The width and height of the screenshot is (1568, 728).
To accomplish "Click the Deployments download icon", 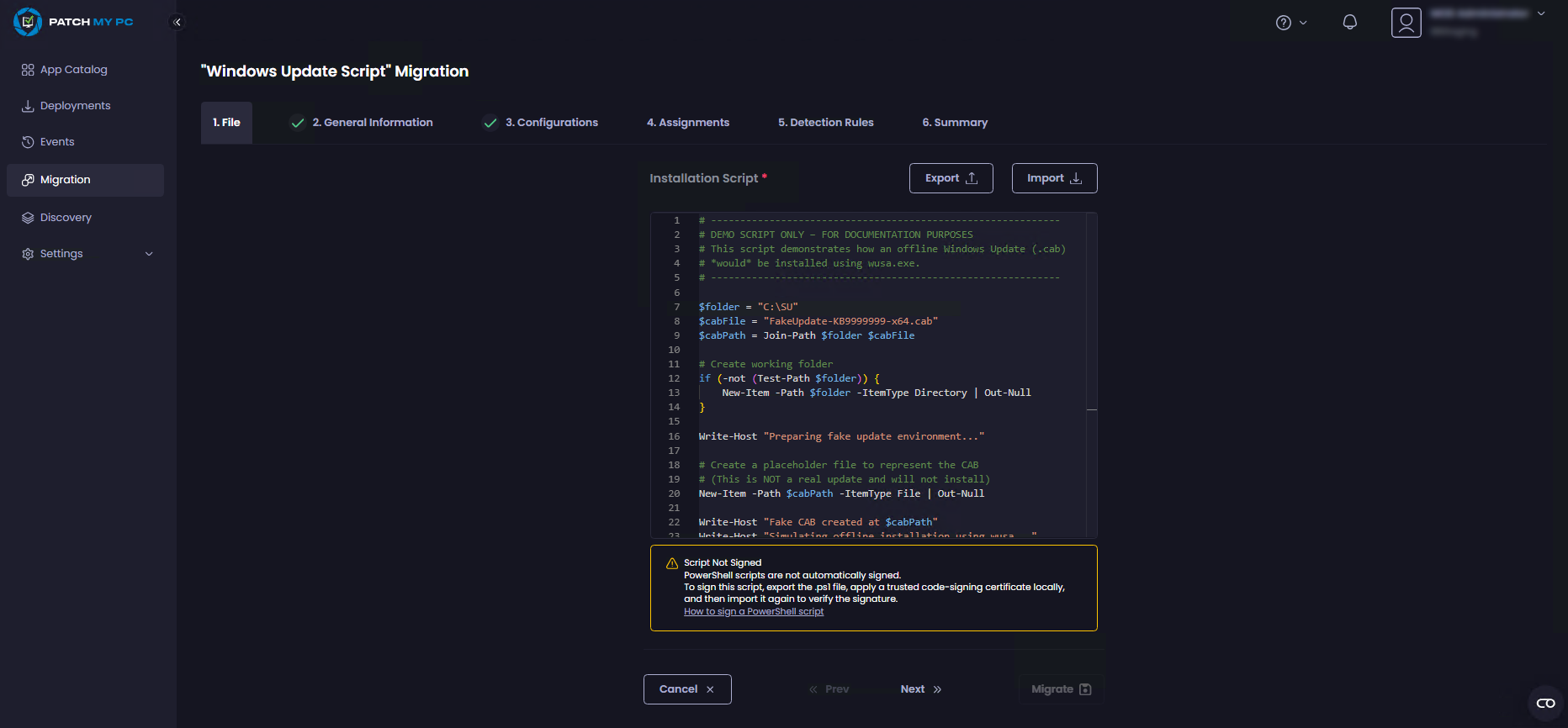I will (28, 106).
